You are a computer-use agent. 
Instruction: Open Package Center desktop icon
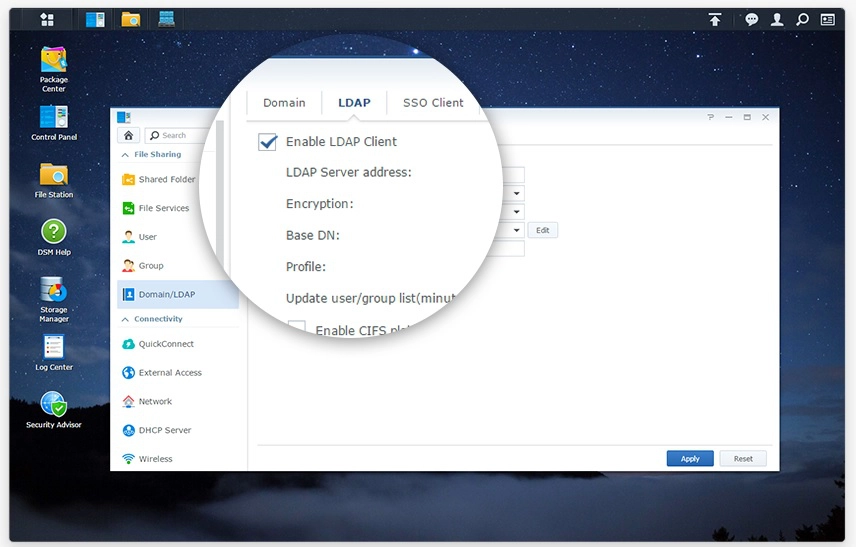point(54,69)
